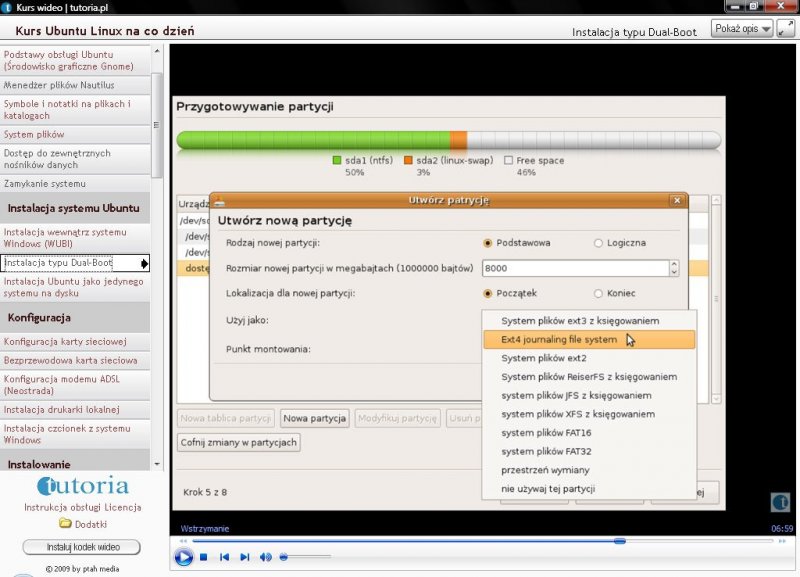The width and height of the screenshot is (800, 577).
Task: Open the Pokaż opis dropdown
Action: 742,29
